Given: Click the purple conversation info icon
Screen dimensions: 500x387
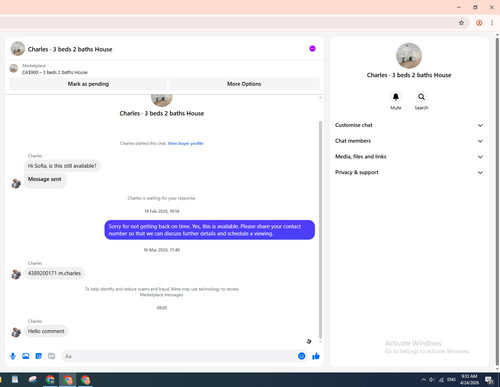Looking at the screenshot, I should (x=312, y=49).
